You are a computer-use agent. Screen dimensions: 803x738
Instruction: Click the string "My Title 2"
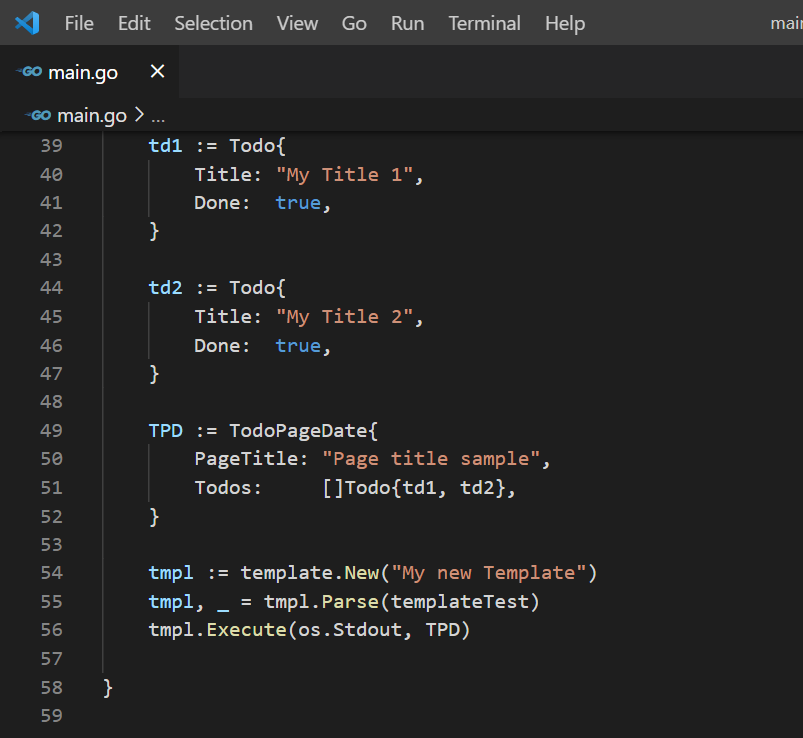pos(344,317)
